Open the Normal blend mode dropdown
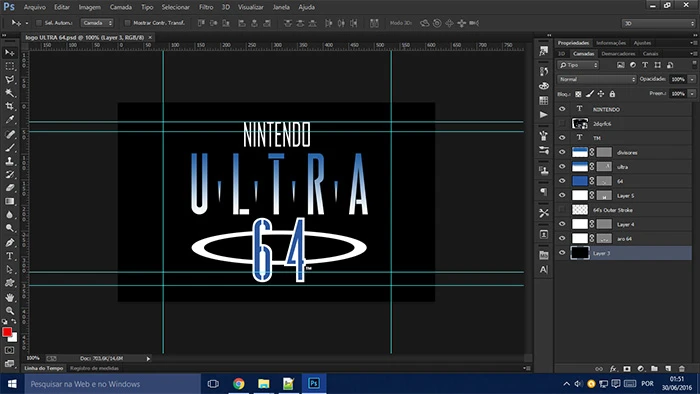This screenshot has height=394, width=700. point(596,79)
